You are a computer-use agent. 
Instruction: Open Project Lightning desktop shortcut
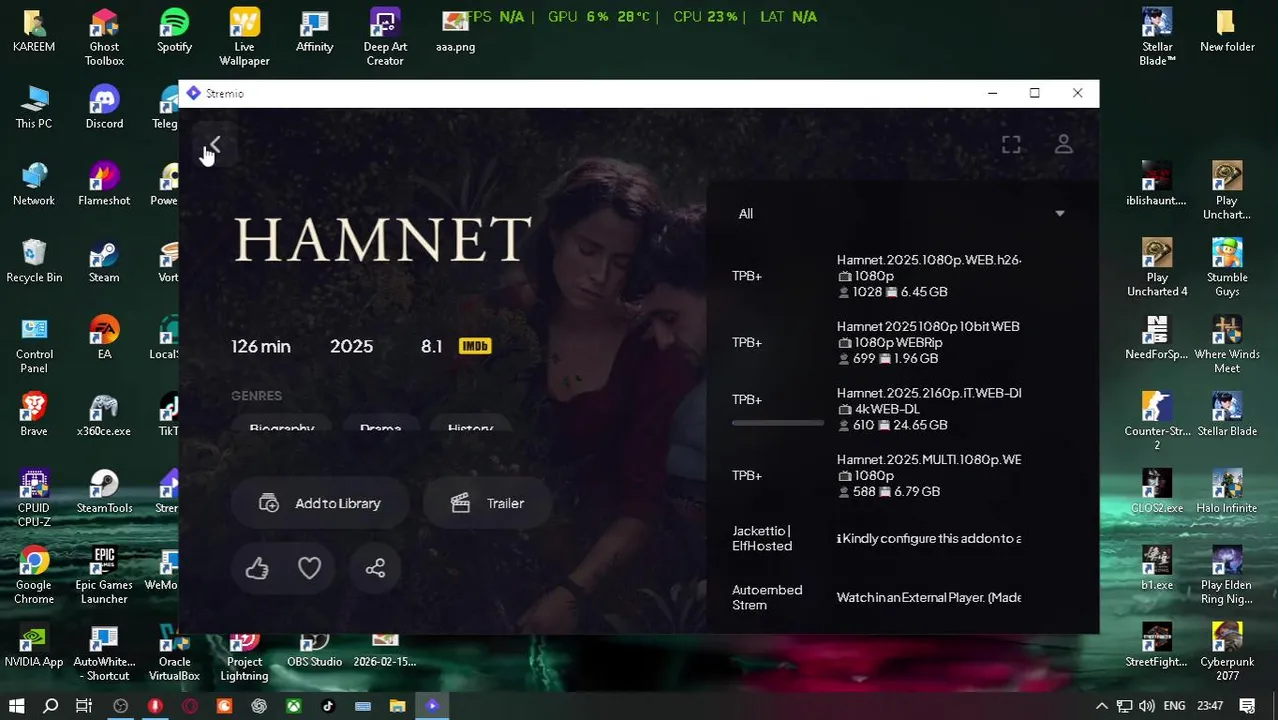pyautogui.click(x=244, y=654)
